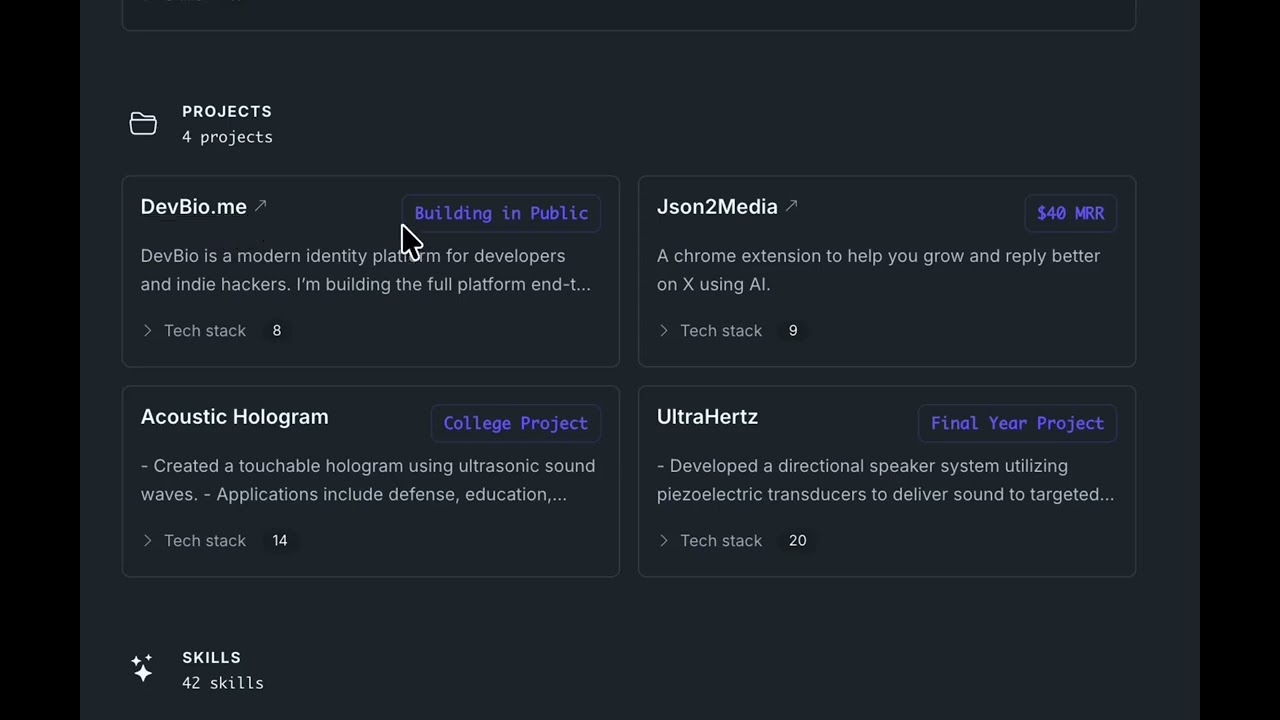Click the UltraHertz project title
The height and width of the screenshot is (720, 1280).
click(707, 417)
